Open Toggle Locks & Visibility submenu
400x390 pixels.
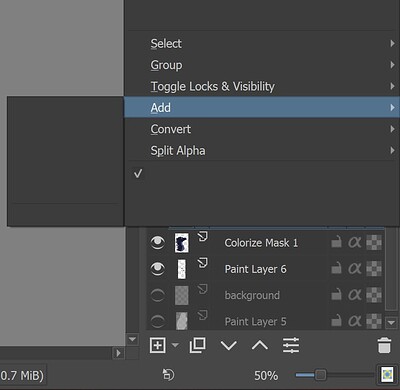click(262, 86)
